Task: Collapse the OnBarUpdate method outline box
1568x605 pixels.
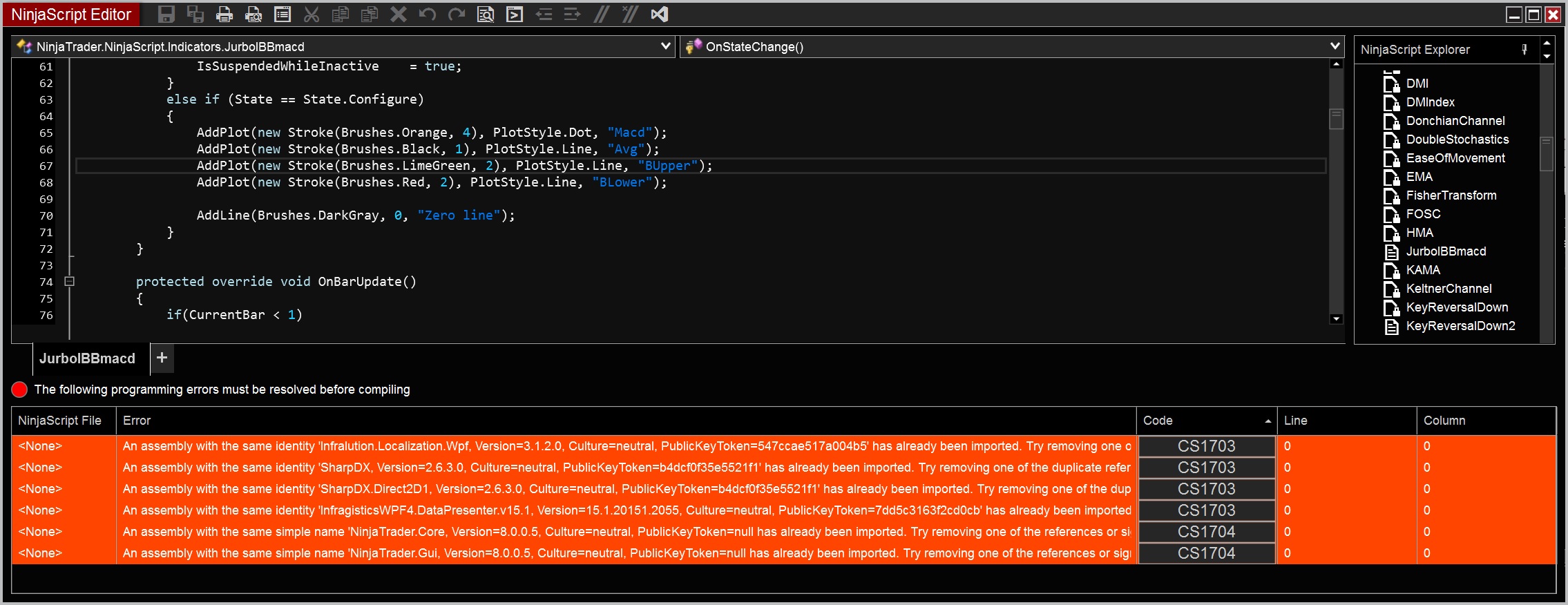Action: coord(69,281)
